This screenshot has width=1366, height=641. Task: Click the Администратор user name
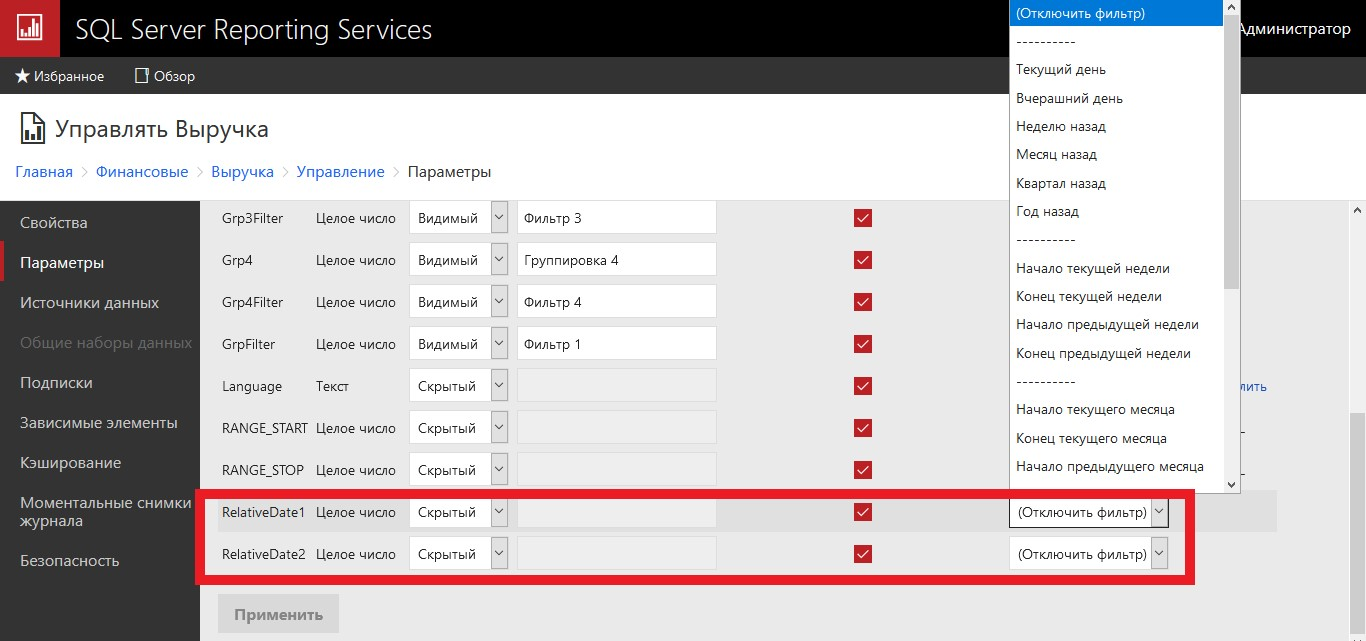pyautogui.click(x=1295, y=29)
